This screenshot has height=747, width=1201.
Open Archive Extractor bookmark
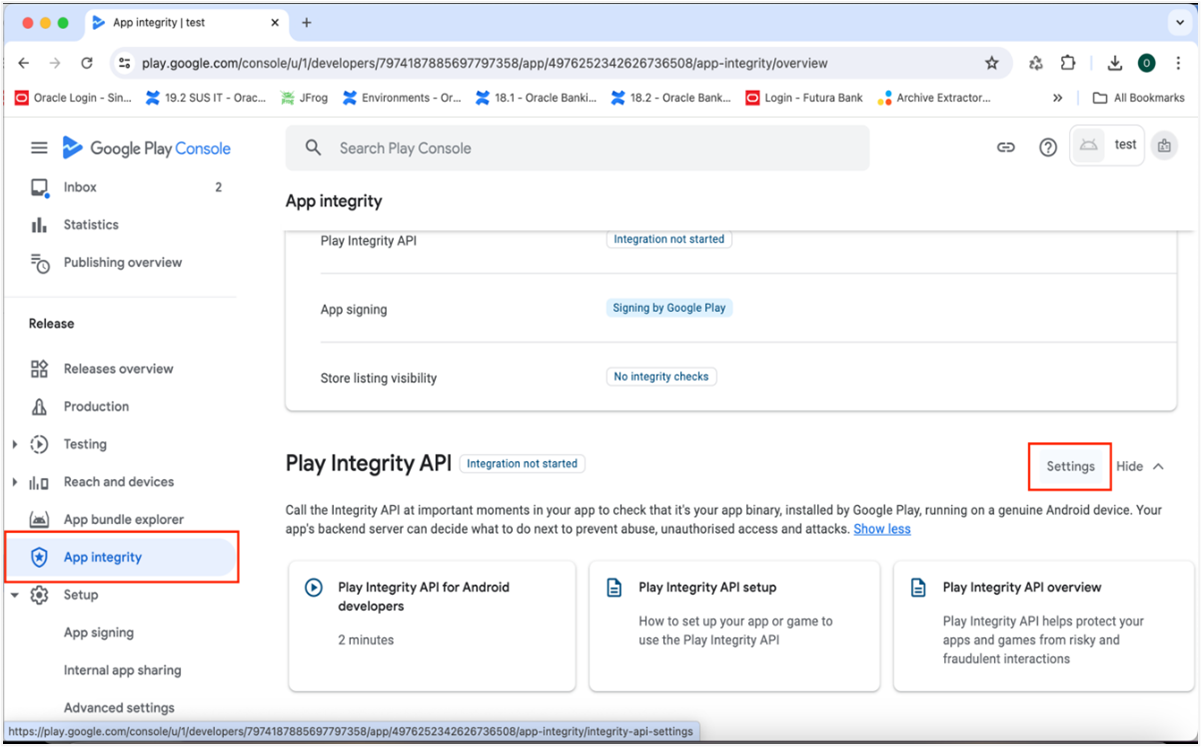(934, 98)
